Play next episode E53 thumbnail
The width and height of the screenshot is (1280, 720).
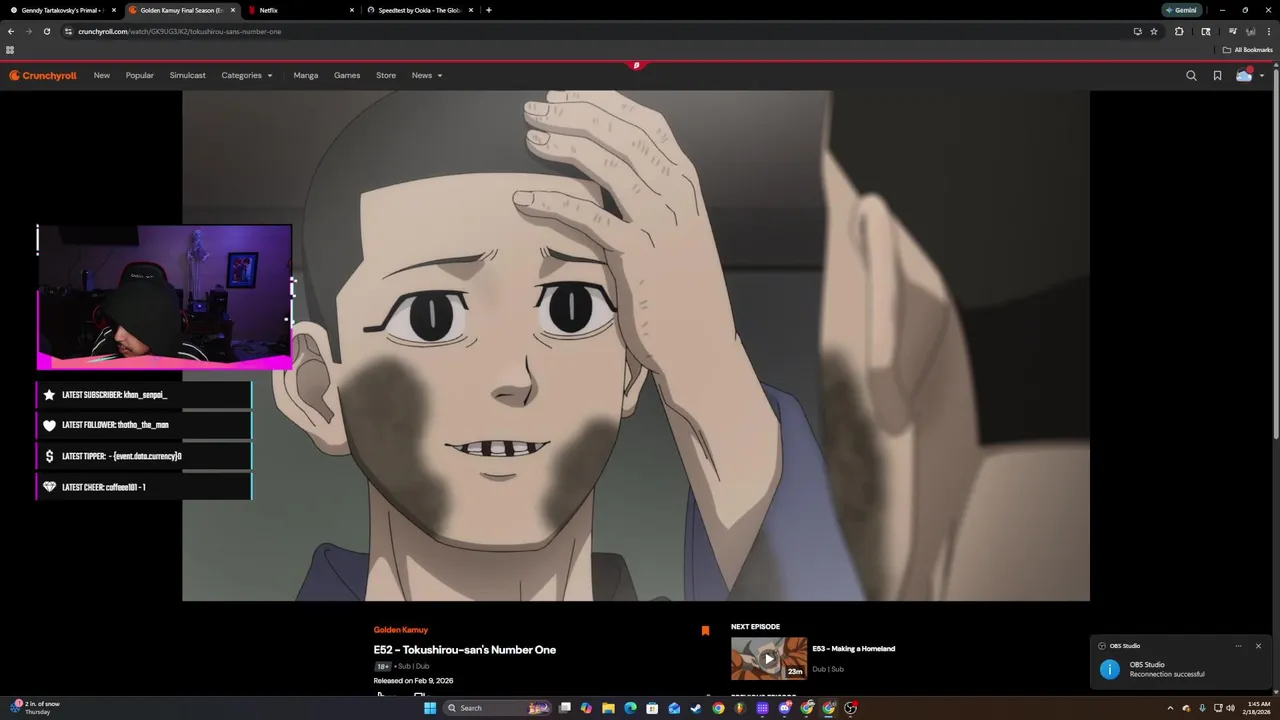tap(769, 659)
